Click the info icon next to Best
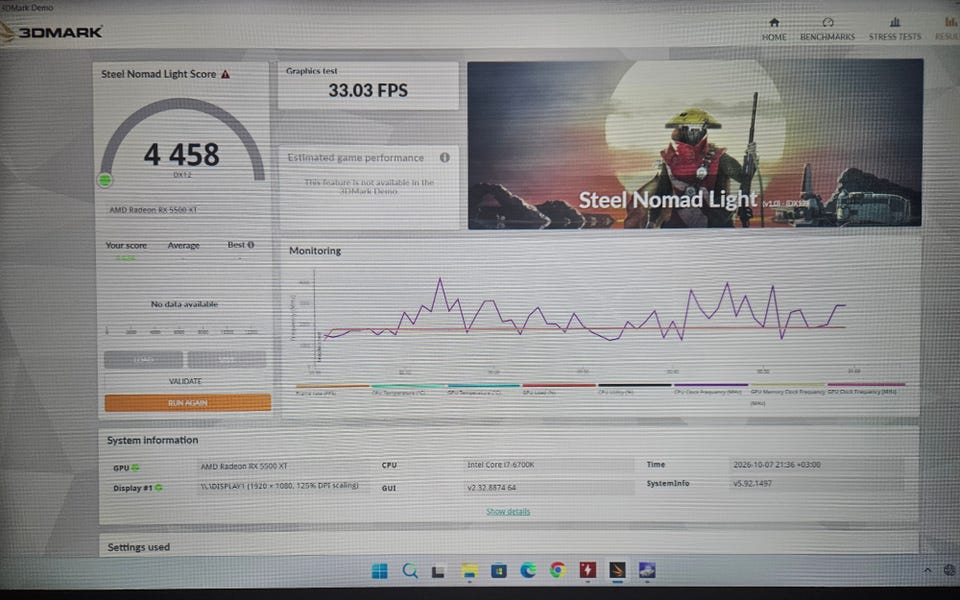Viewport: 960px width, 600px height. [x=250, y=245]
